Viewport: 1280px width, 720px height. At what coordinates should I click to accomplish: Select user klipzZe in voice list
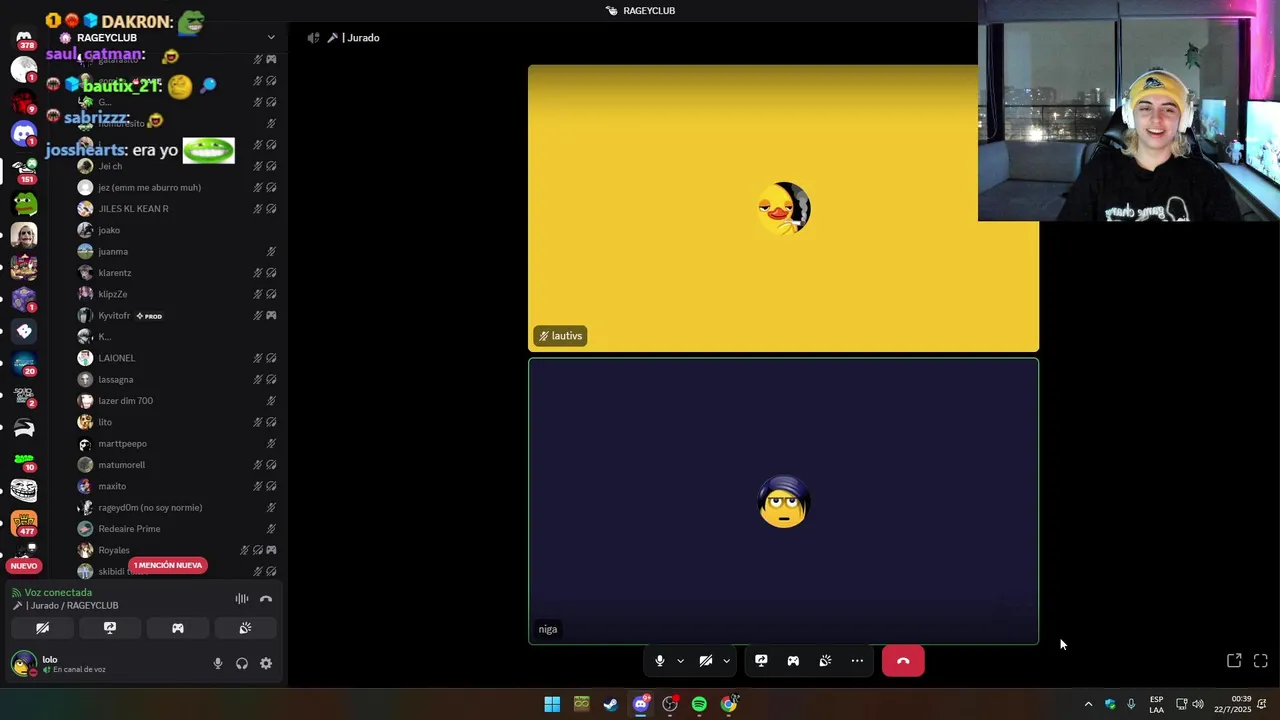click(x=113, y=294)
